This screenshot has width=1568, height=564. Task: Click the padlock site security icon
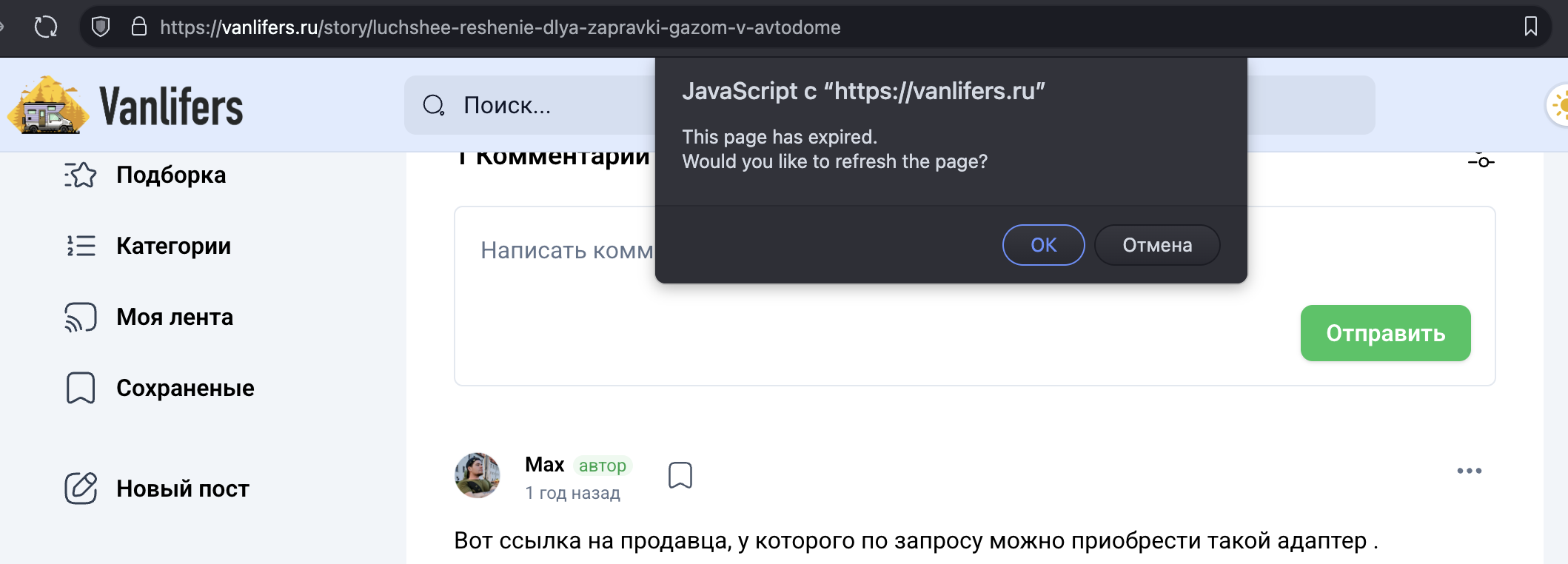138,27
